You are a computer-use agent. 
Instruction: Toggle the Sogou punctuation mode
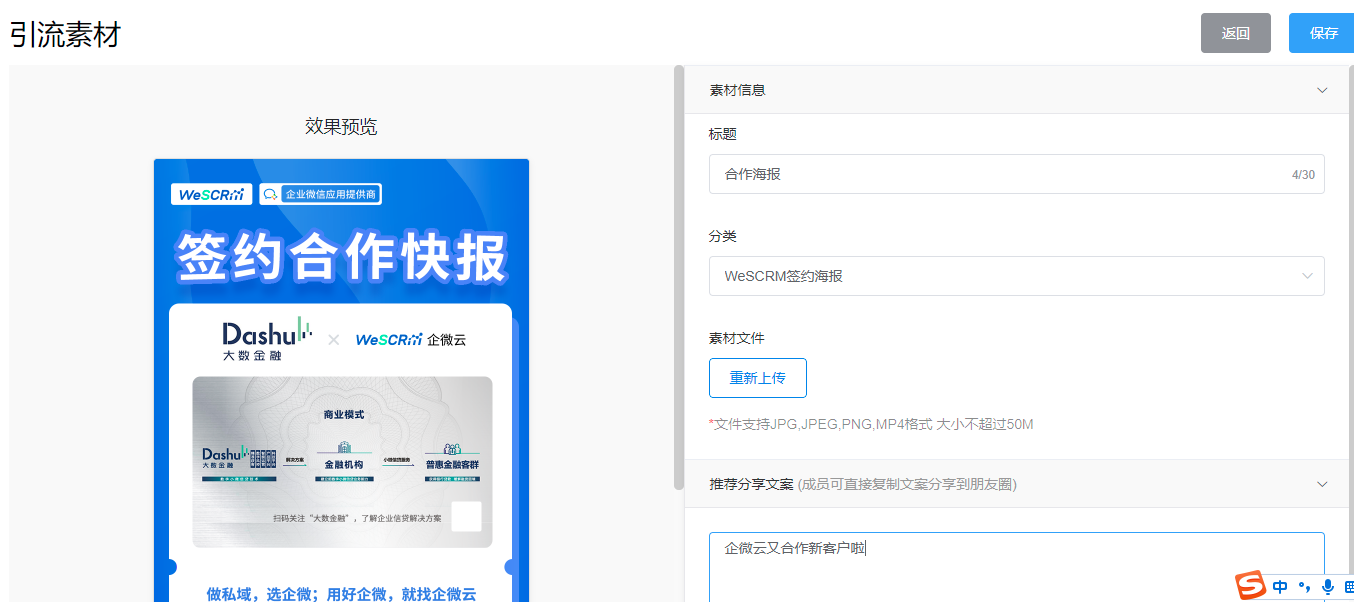[x=1304, y=587]
